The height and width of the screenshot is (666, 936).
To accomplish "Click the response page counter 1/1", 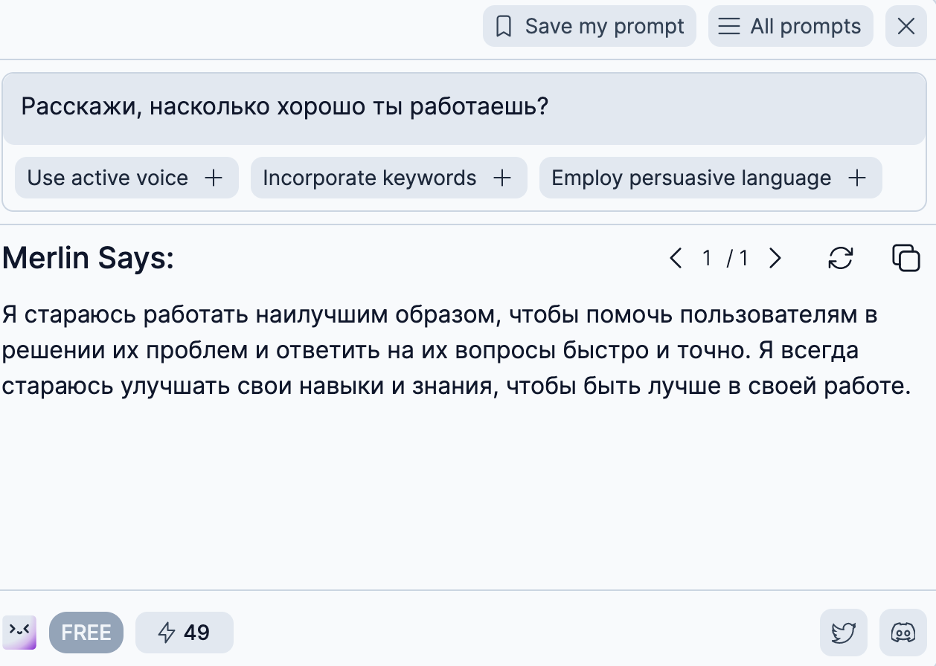I will pos(725,259).
